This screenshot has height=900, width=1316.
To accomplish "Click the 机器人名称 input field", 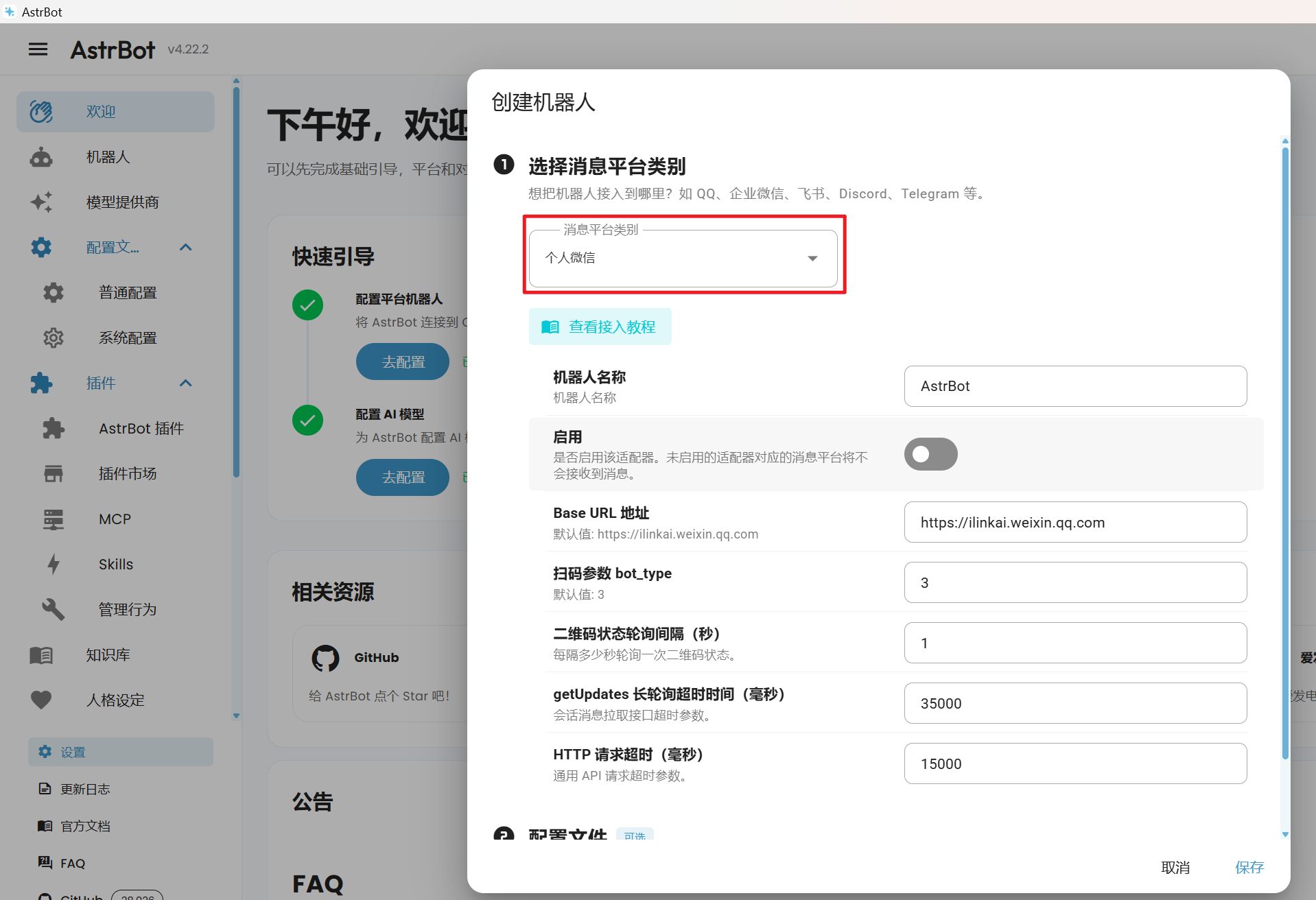I will (x=1075, y=386).
